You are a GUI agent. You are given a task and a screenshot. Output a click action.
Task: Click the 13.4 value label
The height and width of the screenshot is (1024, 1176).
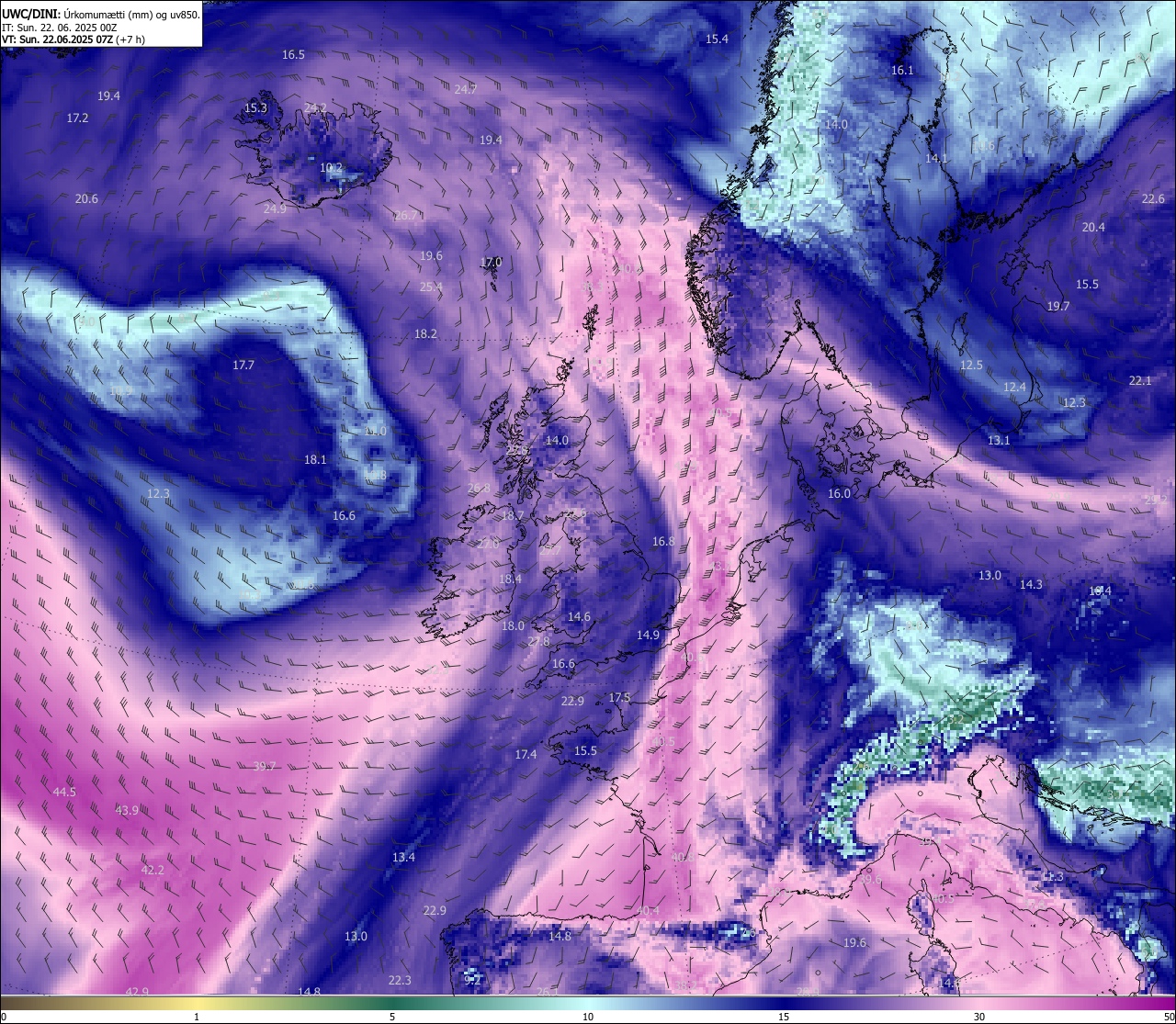pyautogui.click(x=403, y=858)
